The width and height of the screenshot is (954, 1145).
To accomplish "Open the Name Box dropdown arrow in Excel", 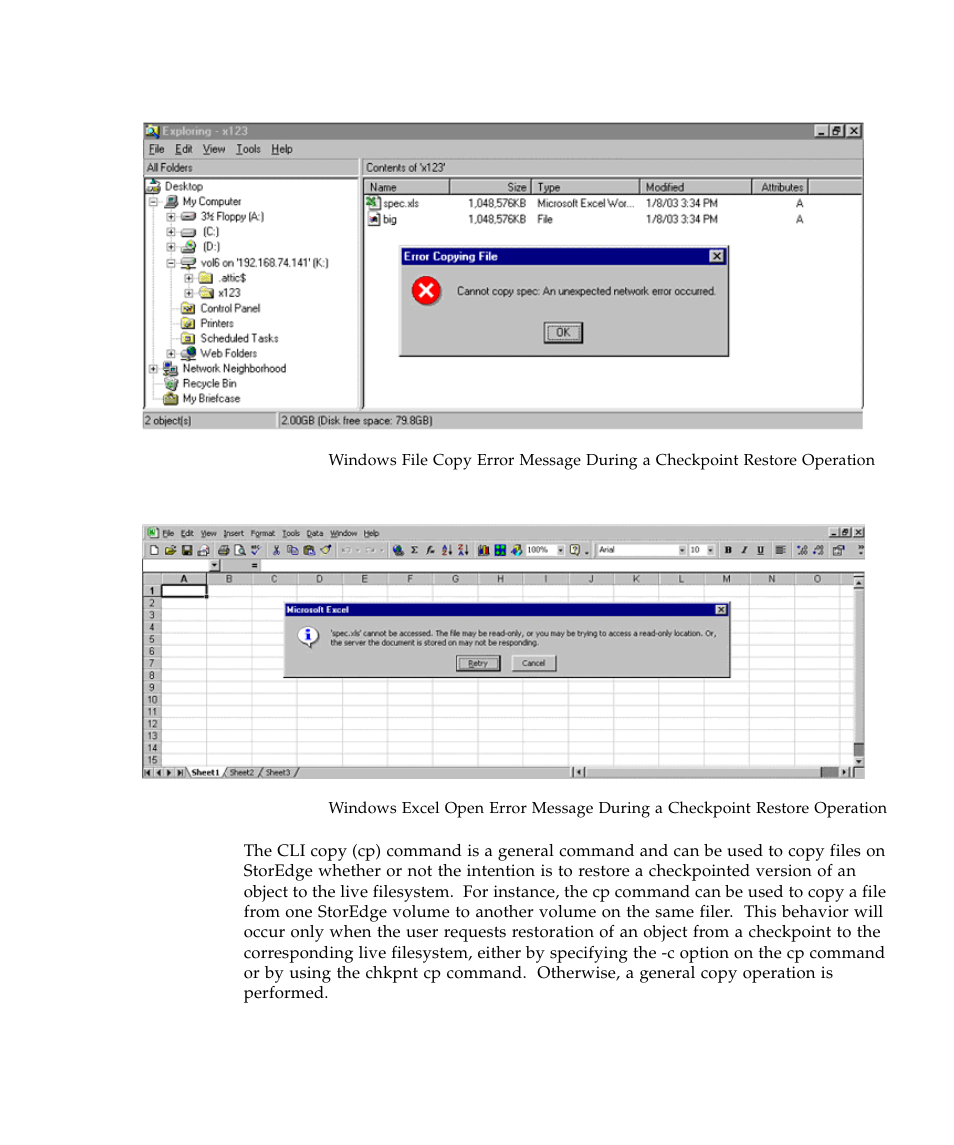I will click(x=214, y=565).
